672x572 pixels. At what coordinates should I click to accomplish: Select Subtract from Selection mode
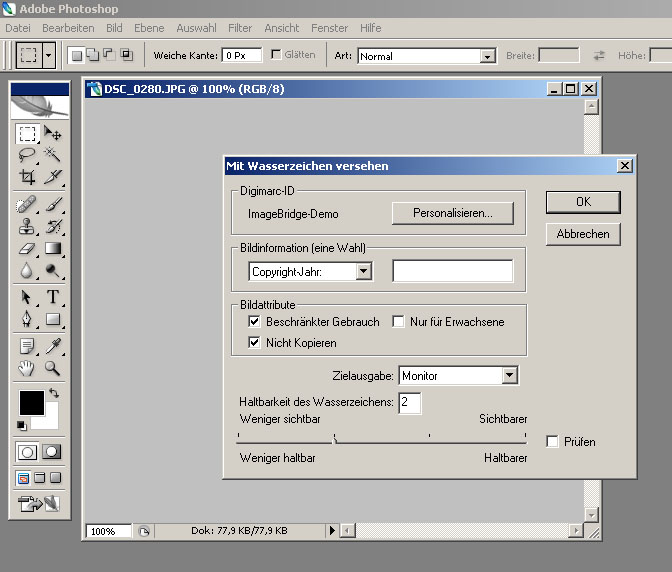point(109,55)
